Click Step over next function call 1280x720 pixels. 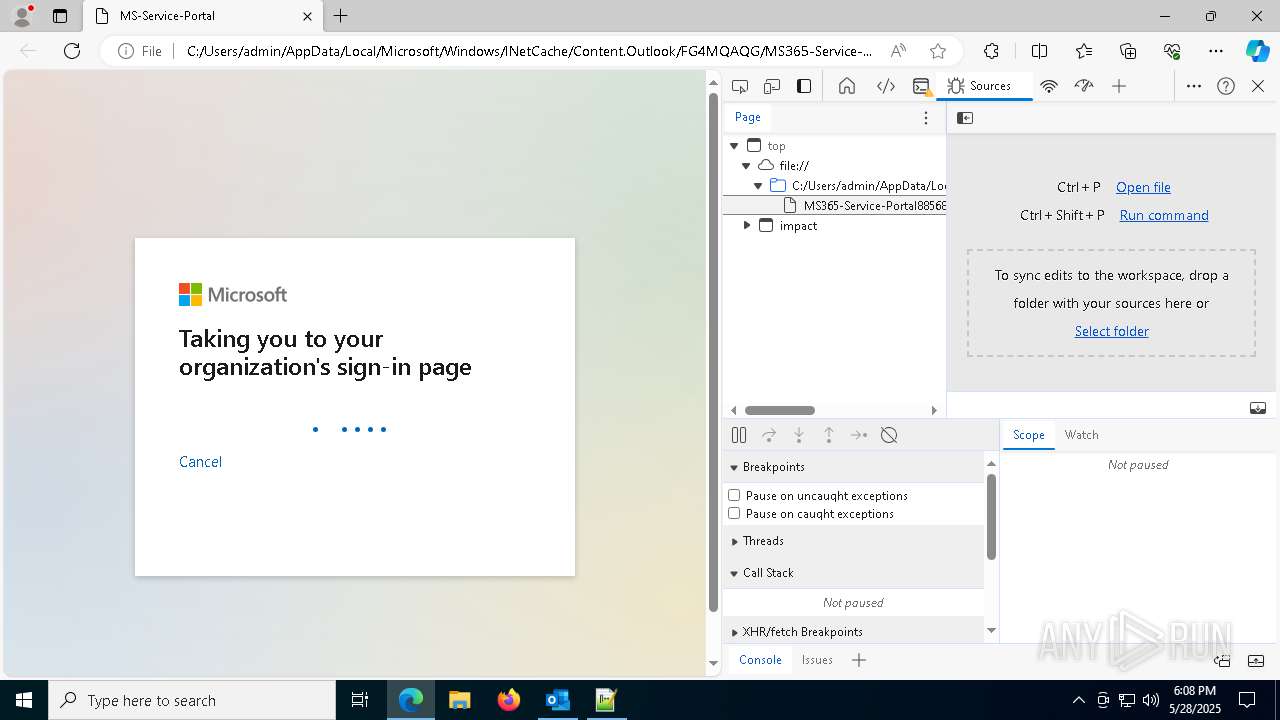(x=769, y=435)
